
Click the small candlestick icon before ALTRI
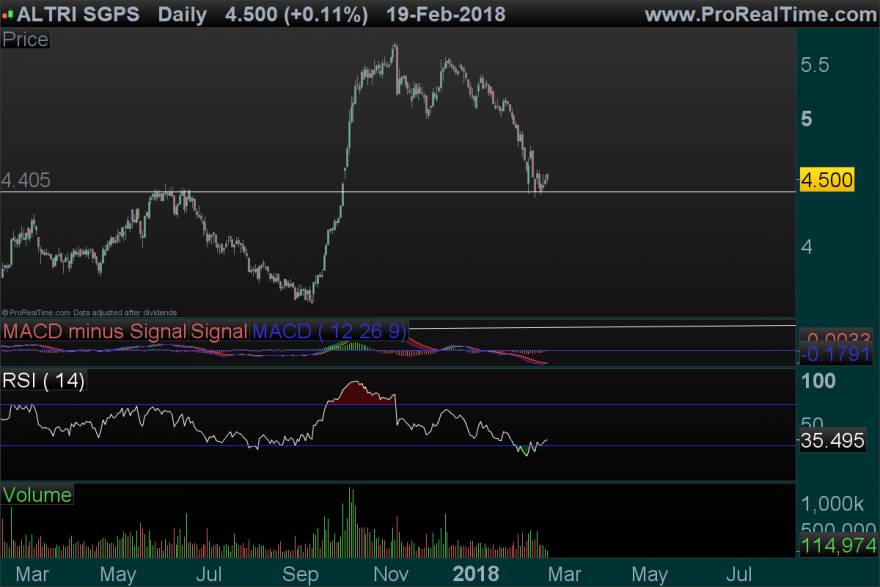point(8,15)
